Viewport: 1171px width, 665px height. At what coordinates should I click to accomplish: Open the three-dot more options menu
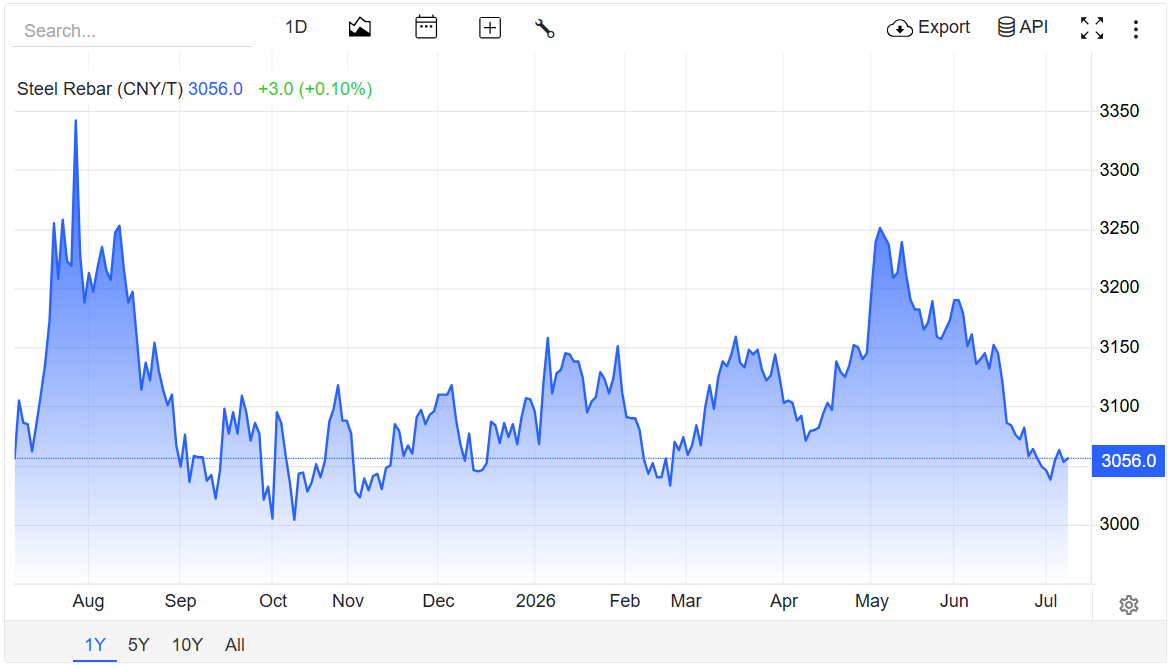pos(1136,29)
